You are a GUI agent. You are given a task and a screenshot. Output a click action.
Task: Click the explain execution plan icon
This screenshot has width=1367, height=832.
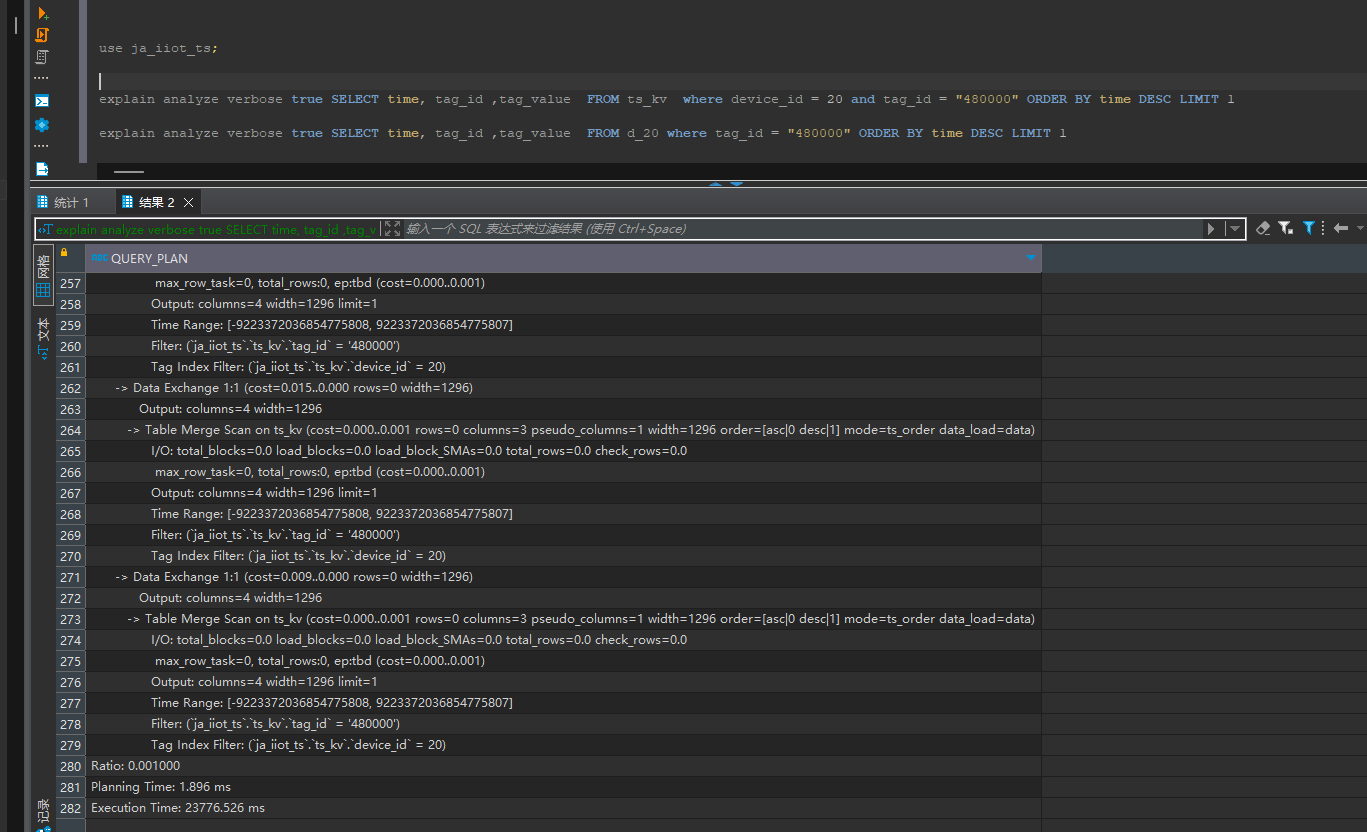pos(42,57)
